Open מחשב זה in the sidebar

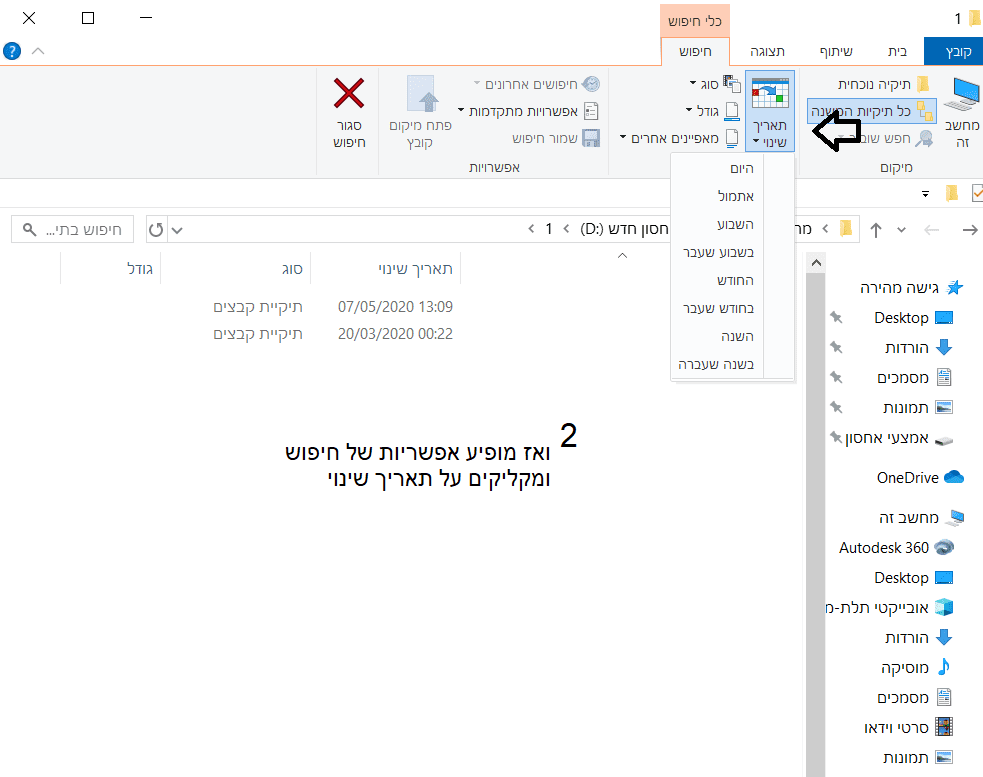(921, 517)
